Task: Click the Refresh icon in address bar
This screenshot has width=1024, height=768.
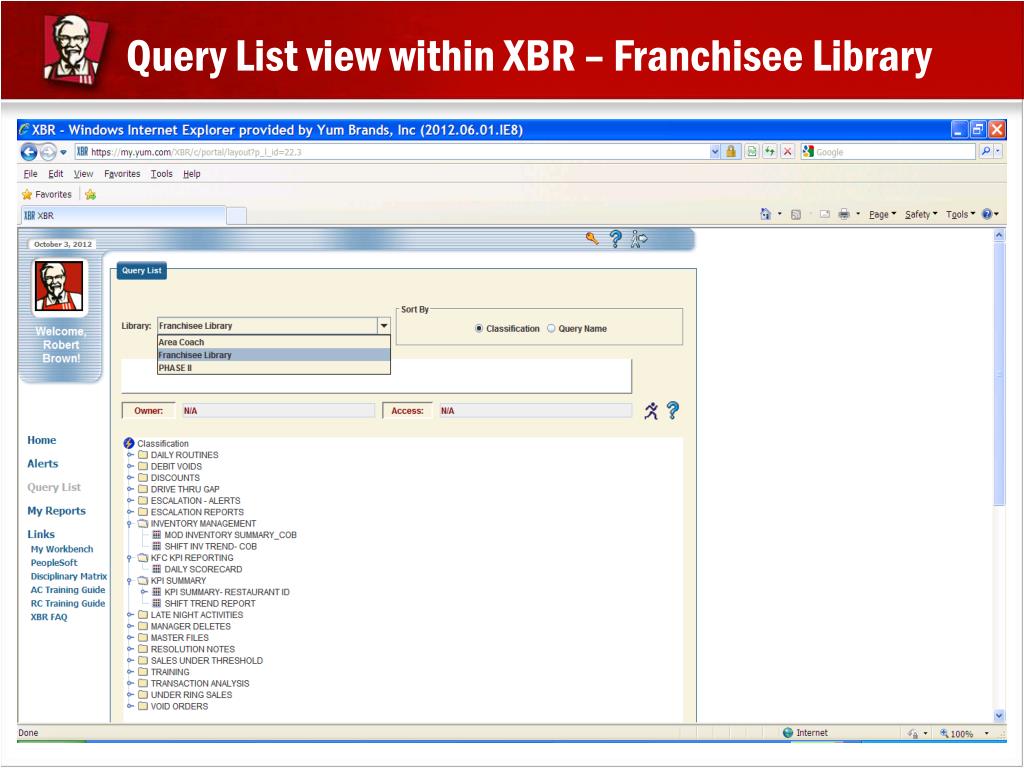Action: tap(770, 152)
